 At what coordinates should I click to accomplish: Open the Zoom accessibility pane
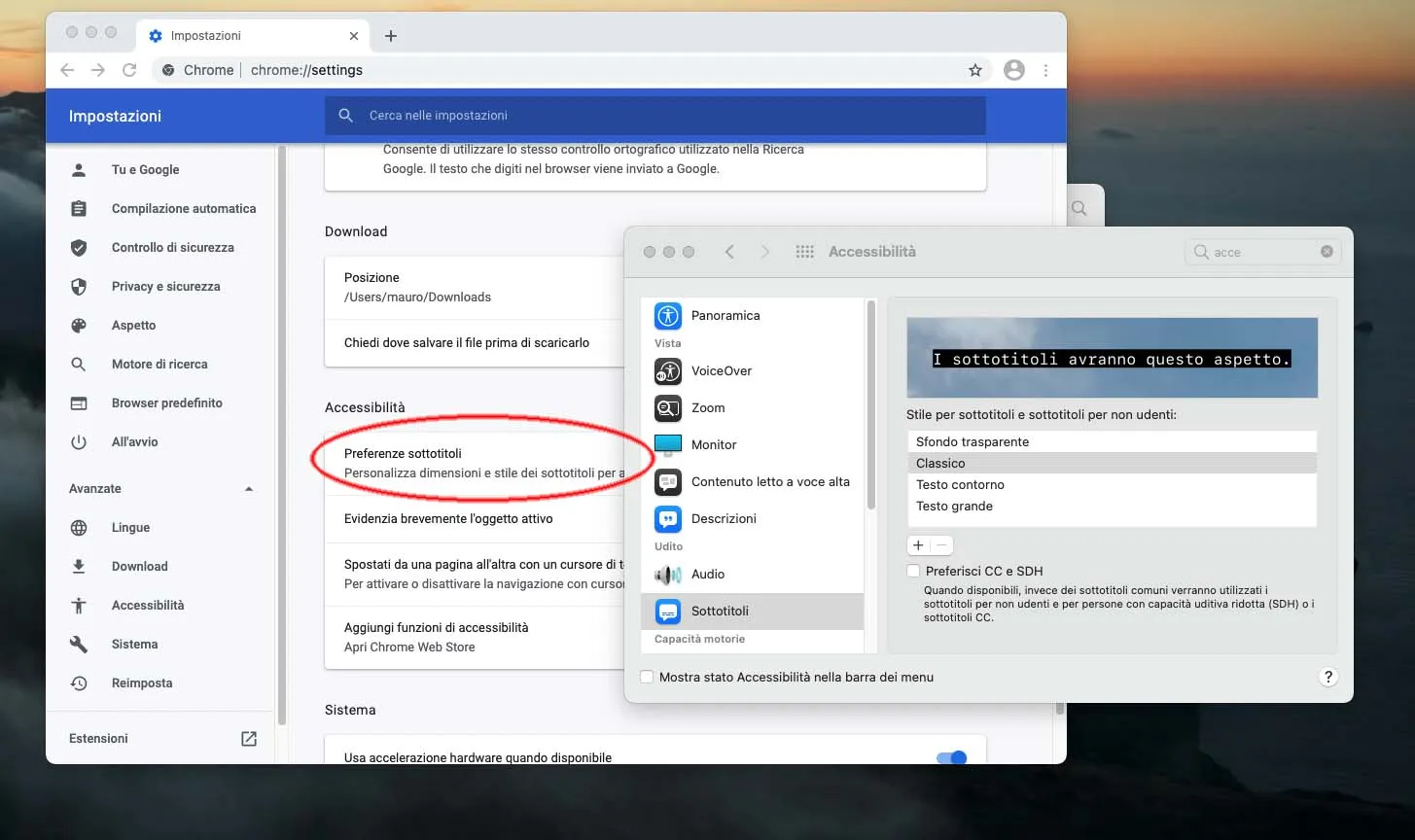[667, 408]
